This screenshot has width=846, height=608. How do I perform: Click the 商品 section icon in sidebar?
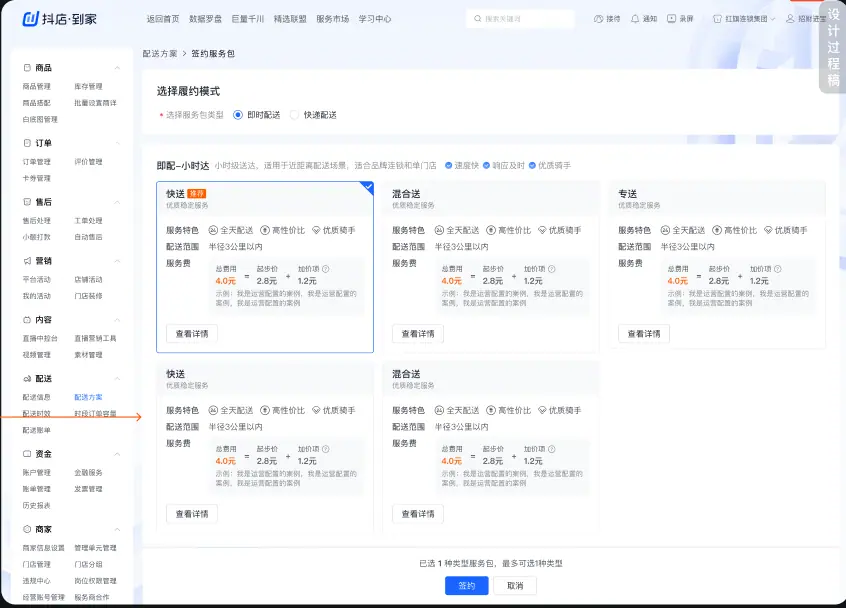[27, 68]
